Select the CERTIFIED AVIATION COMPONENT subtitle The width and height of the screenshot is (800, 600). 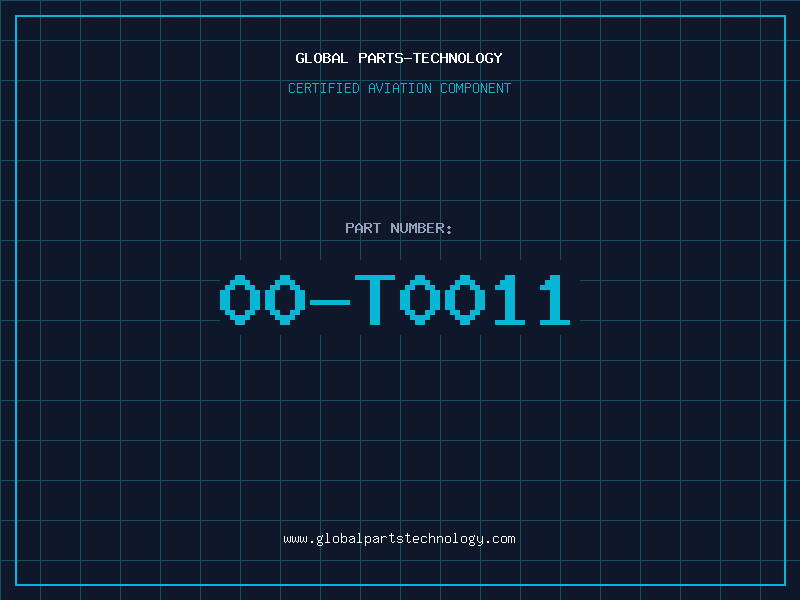point(399,88)
